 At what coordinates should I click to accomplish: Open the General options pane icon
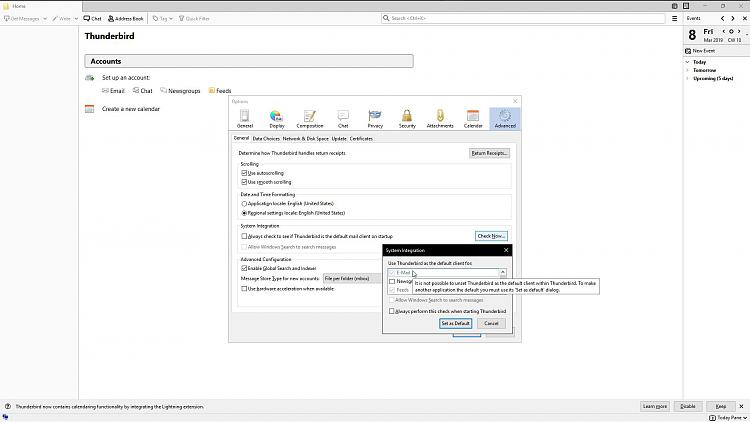(244, 118)
